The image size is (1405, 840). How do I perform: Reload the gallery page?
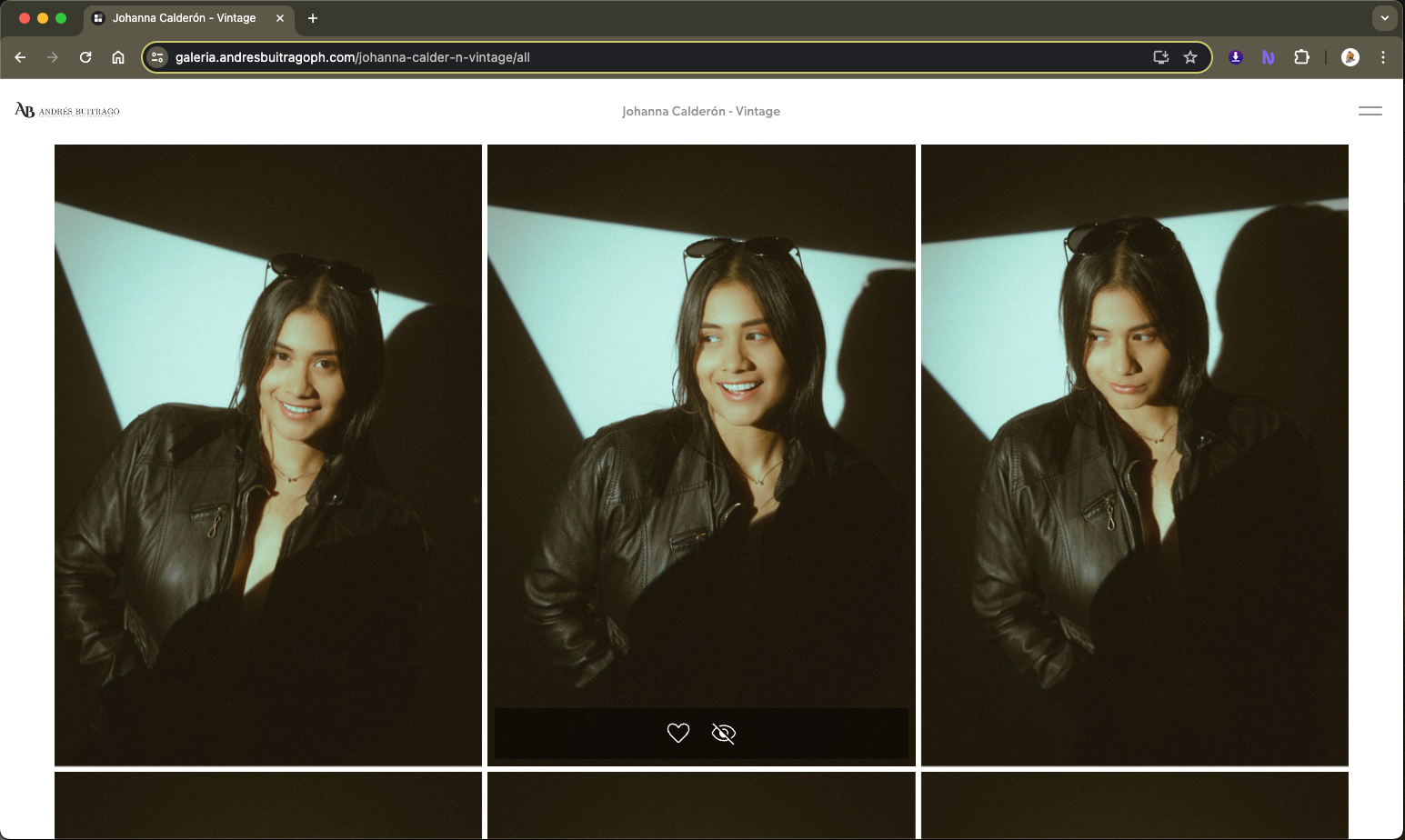click(x=85, y=57)
